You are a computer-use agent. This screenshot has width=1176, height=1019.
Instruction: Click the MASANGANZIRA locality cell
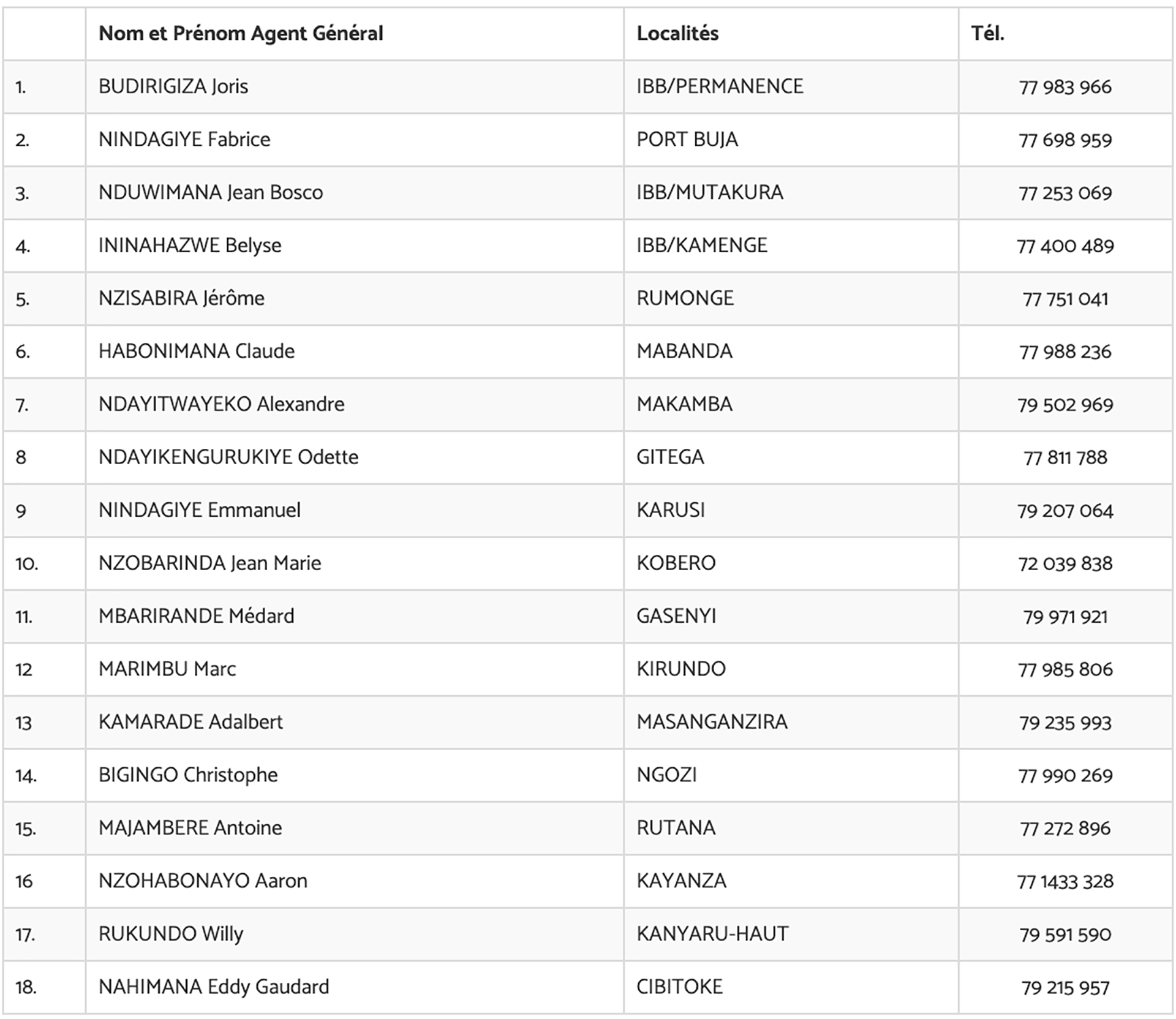pos(712,722)
